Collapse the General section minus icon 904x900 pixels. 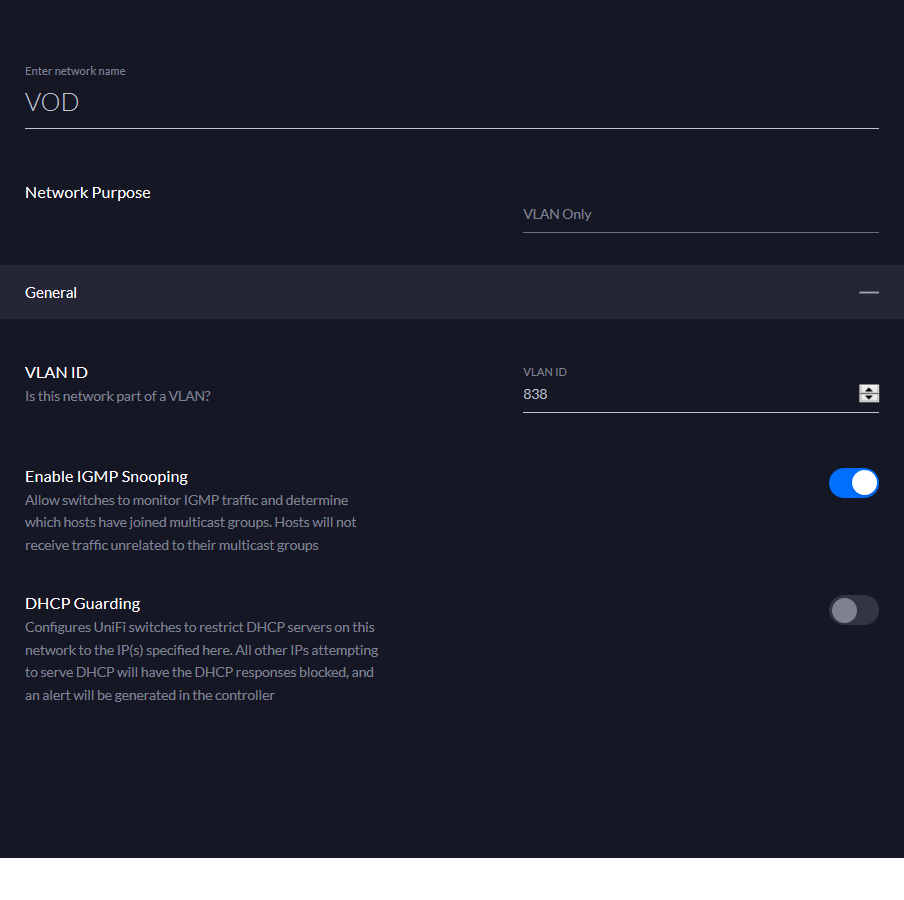[x=868, y=292]
